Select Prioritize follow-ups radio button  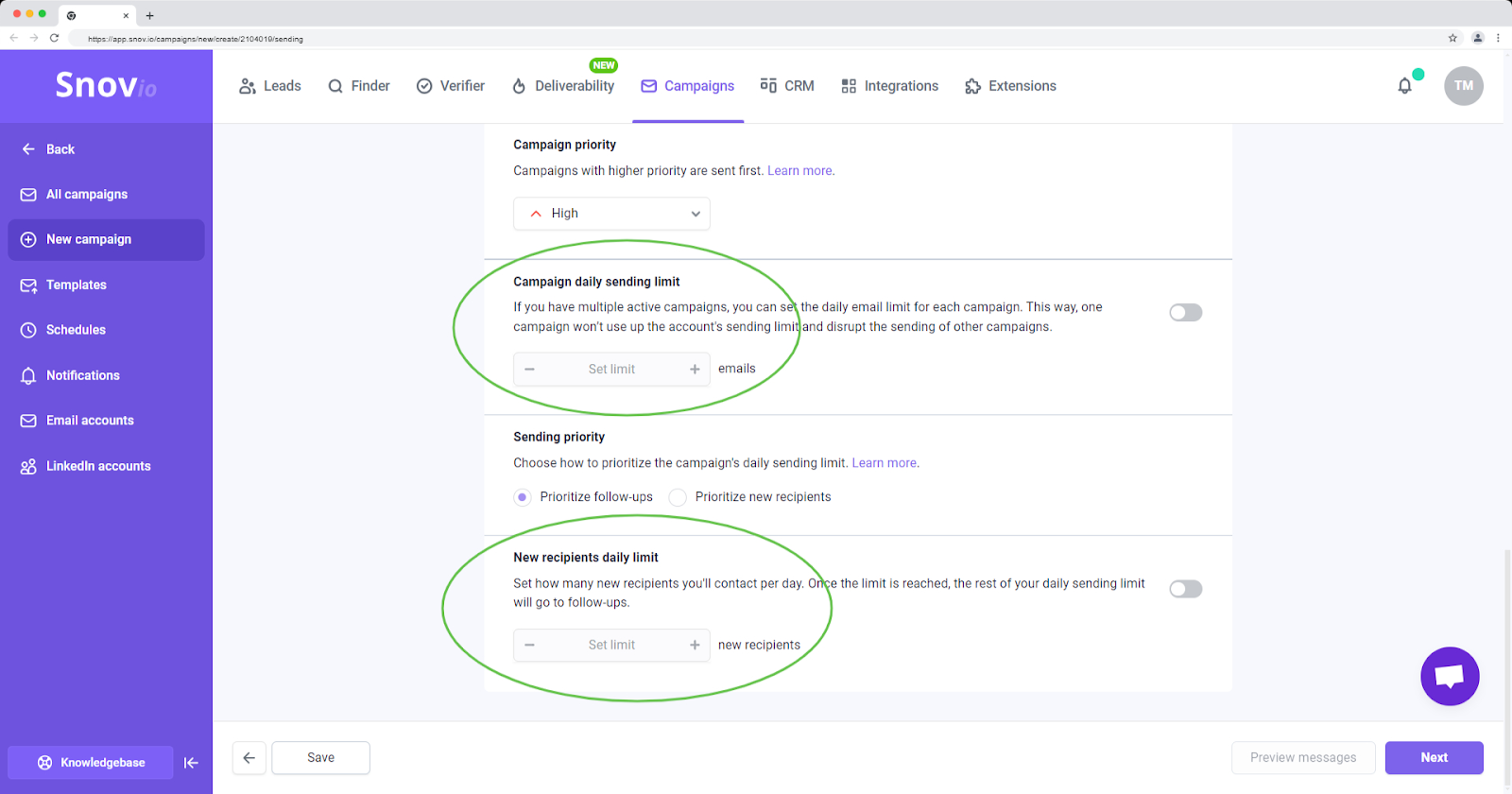[523, 497]
